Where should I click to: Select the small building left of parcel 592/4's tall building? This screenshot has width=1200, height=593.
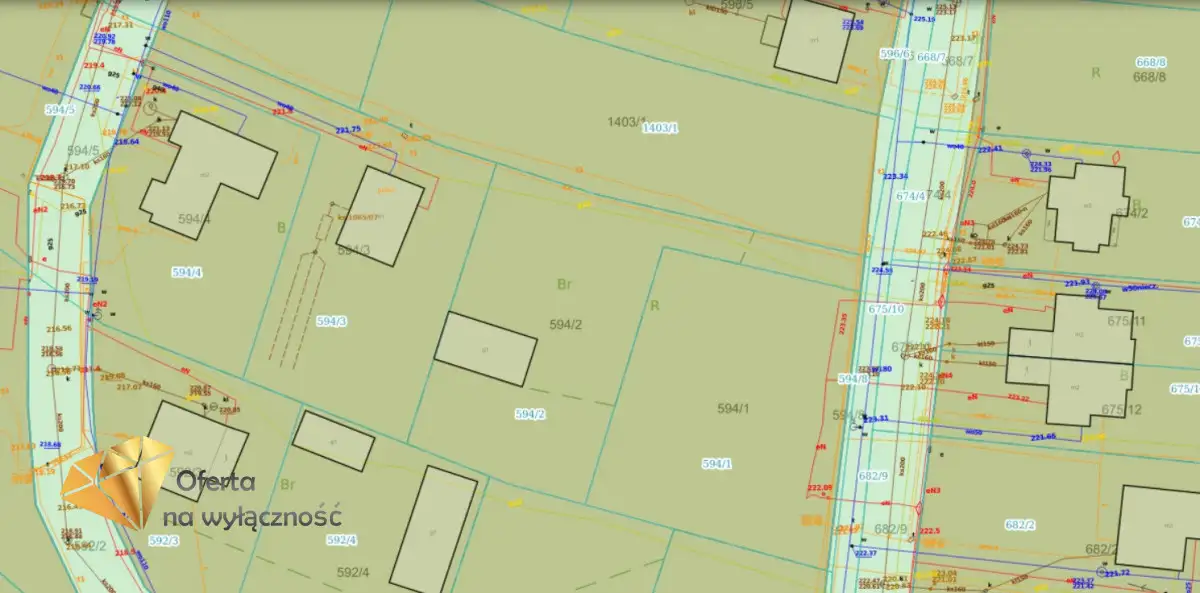[333, 441]
